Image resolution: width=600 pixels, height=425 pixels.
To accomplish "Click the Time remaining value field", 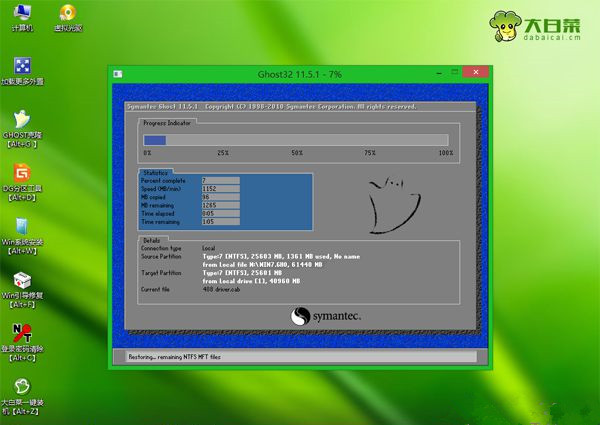I will click(220, 221).
